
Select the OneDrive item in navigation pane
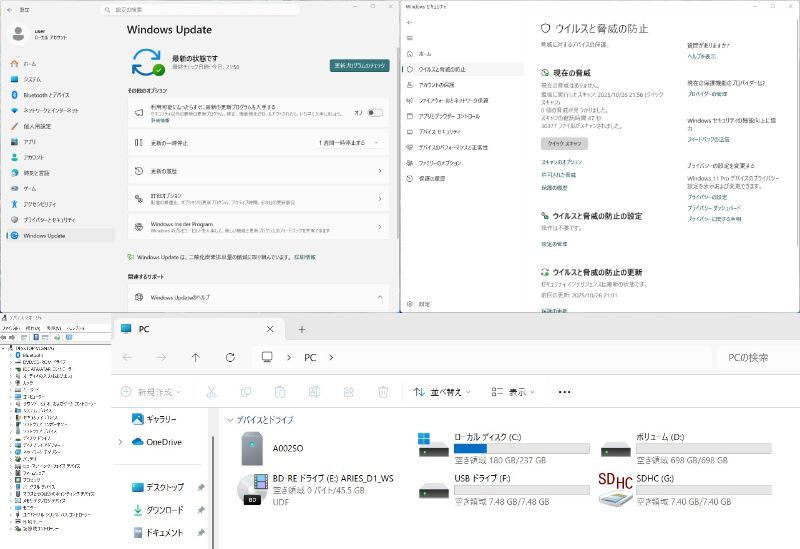163,441
